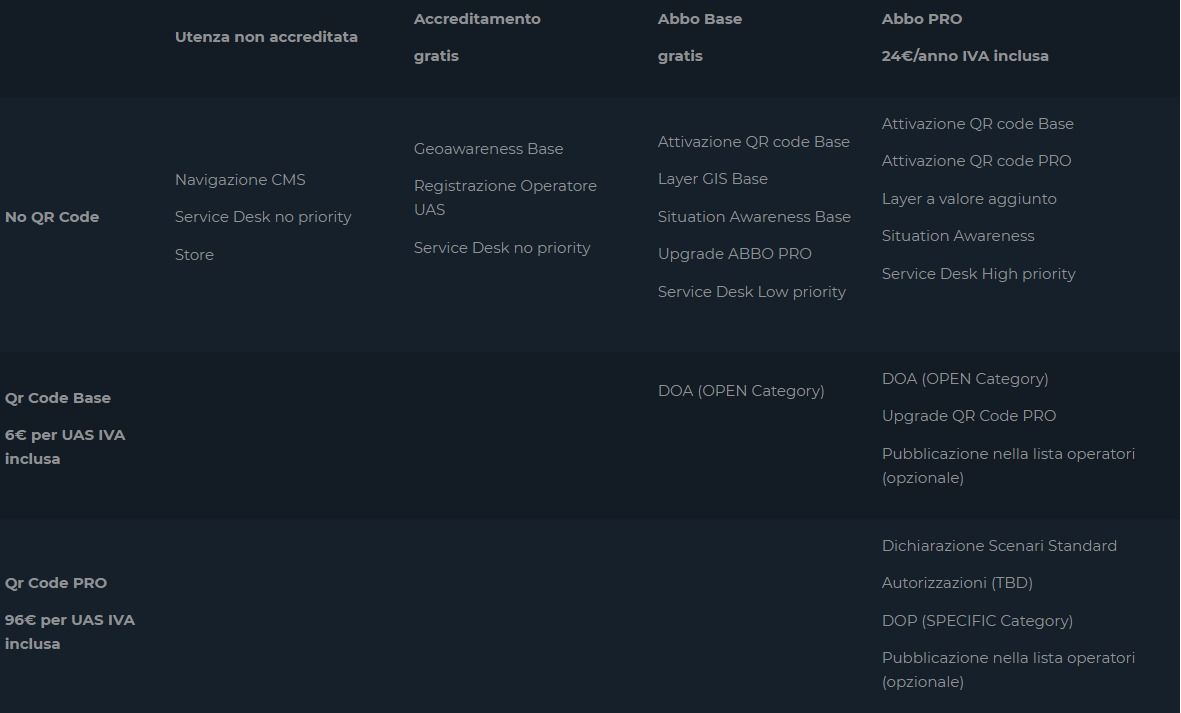Select the 'Accreditamento' column heading
This screenshot has height=713, width=1181.
(x=477, y=19)
